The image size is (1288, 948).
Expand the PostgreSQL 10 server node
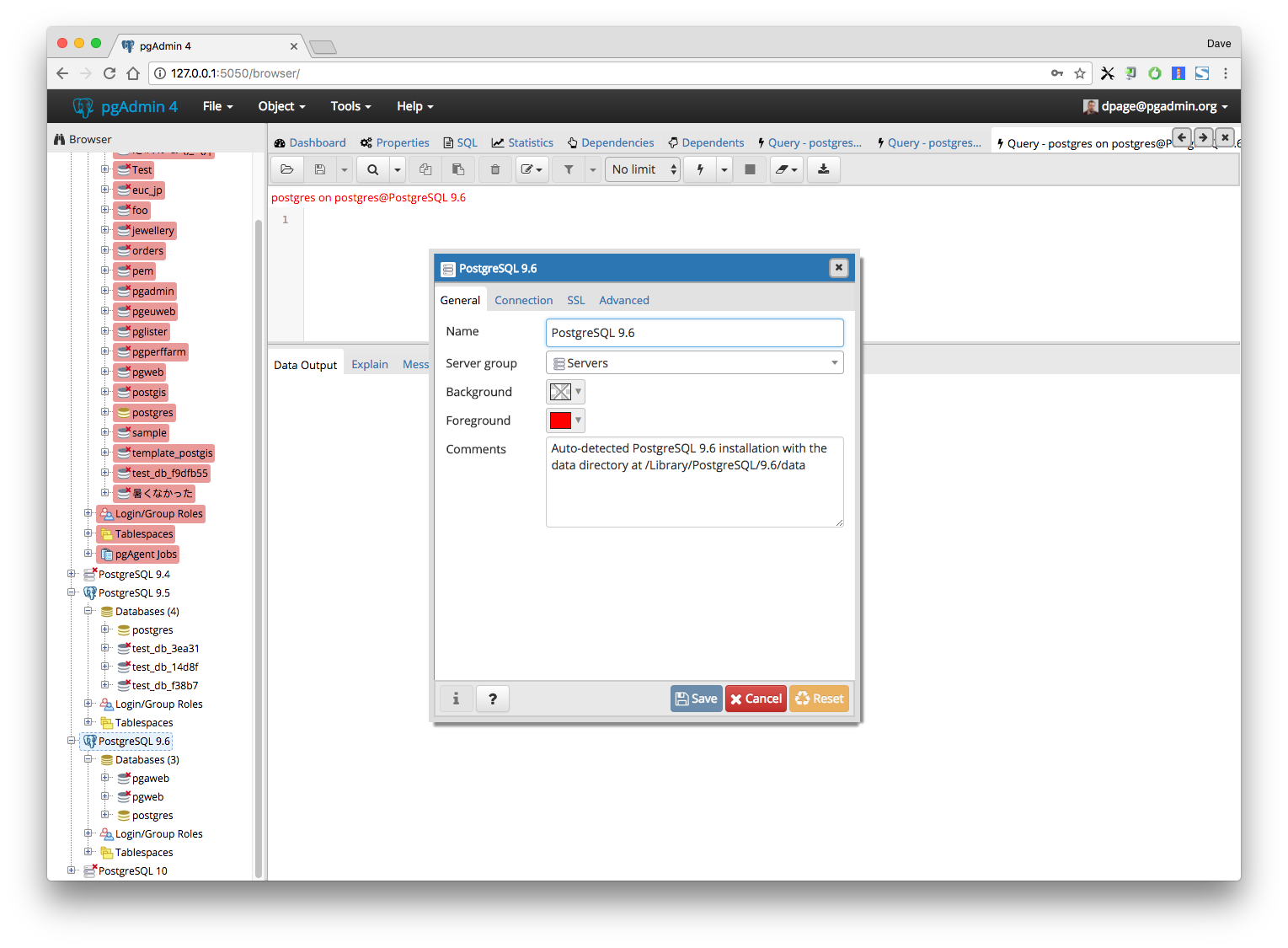[x=72, y=870]
